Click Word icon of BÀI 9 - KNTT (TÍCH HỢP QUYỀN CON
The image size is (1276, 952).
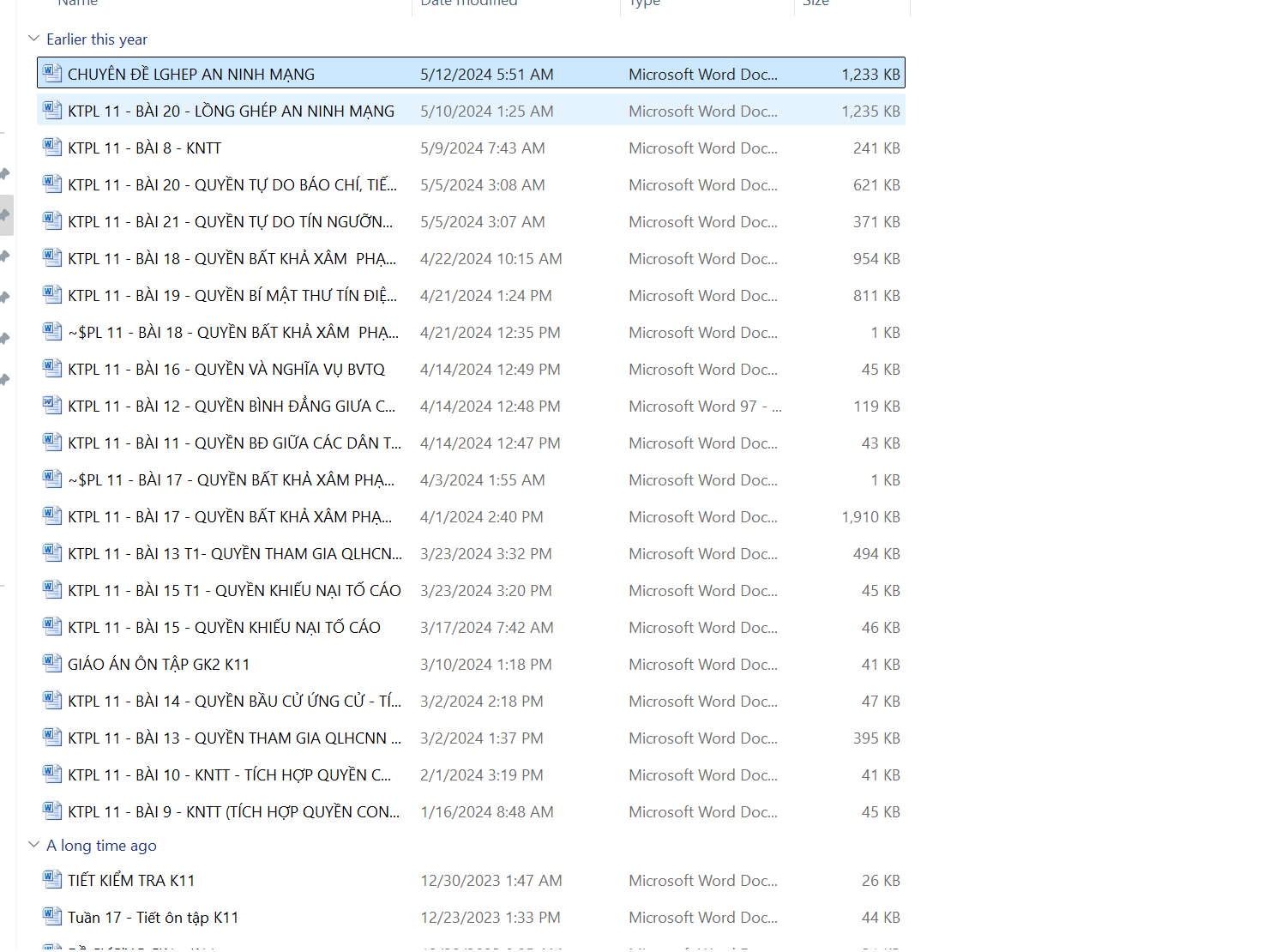coord(52,810)
